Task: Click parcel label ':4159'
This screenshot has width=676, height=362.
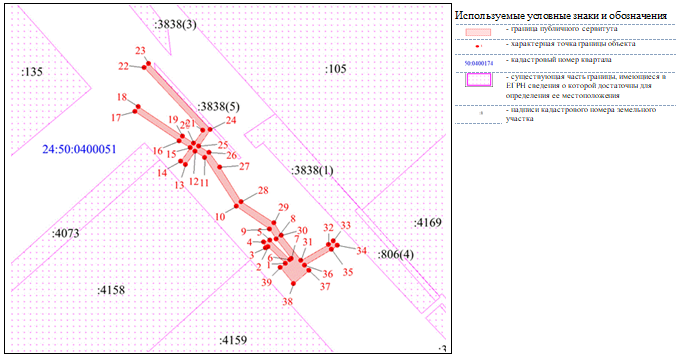Action: point(233,340)
